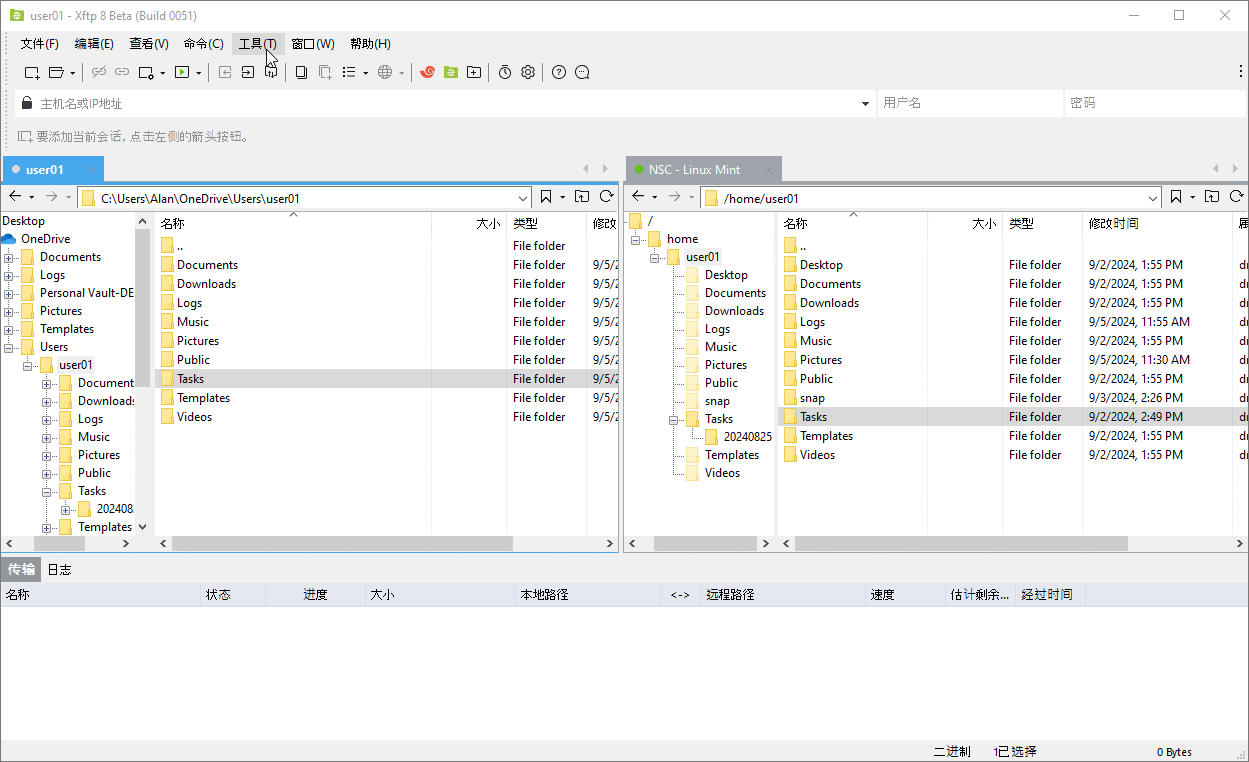The image size is (1249, 762).
Task: Collapse the Users node in local tree
Action: (9, 347)
